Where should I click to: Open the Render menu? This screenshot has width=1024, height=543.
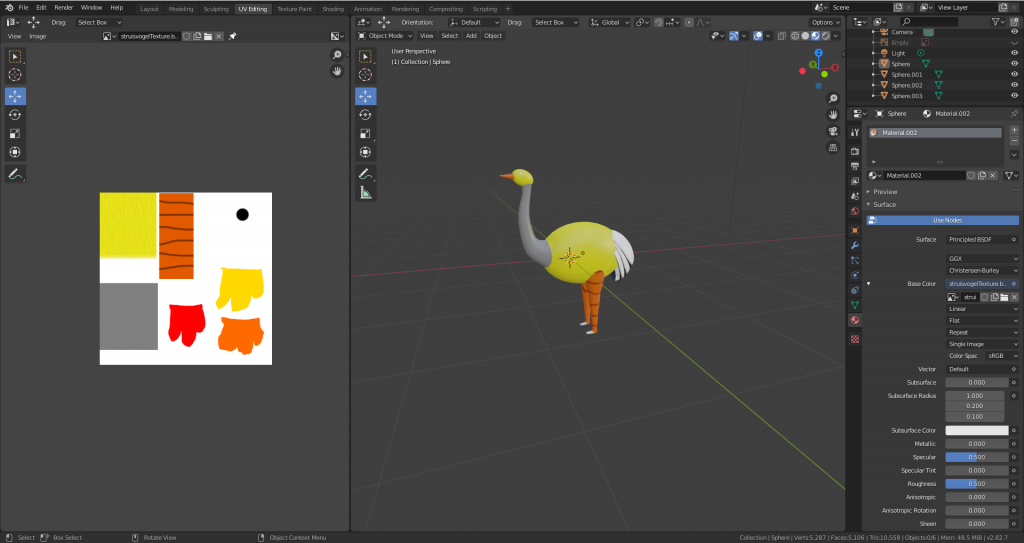coord(63,8)
